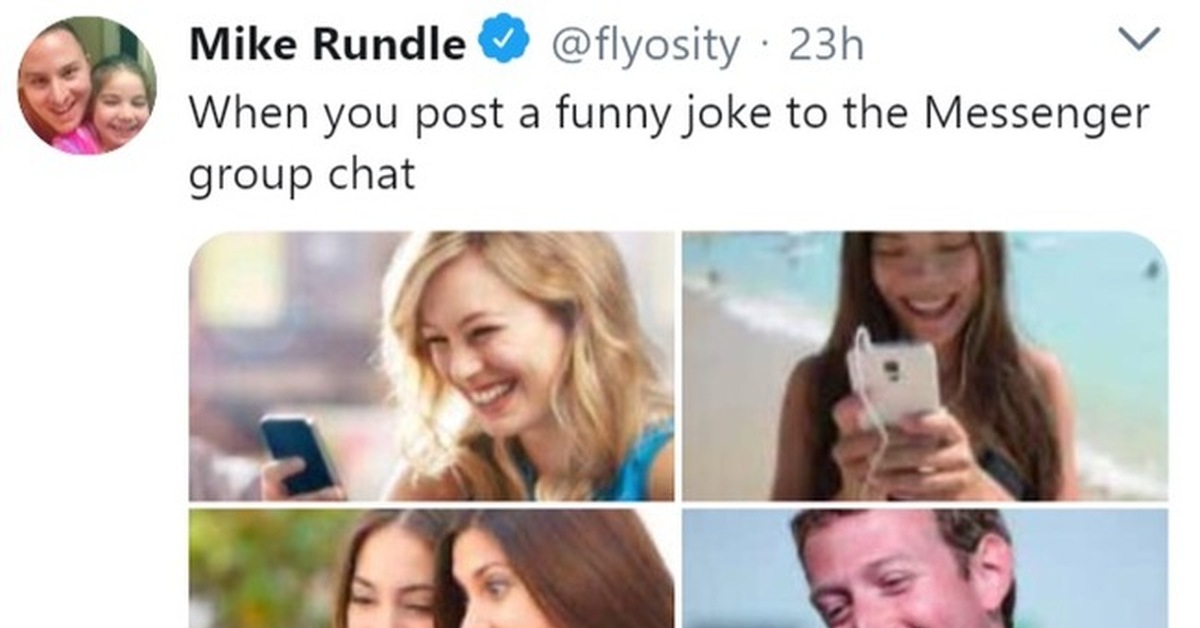Open the blonde woman laughing photo

(x=432, y=366)
